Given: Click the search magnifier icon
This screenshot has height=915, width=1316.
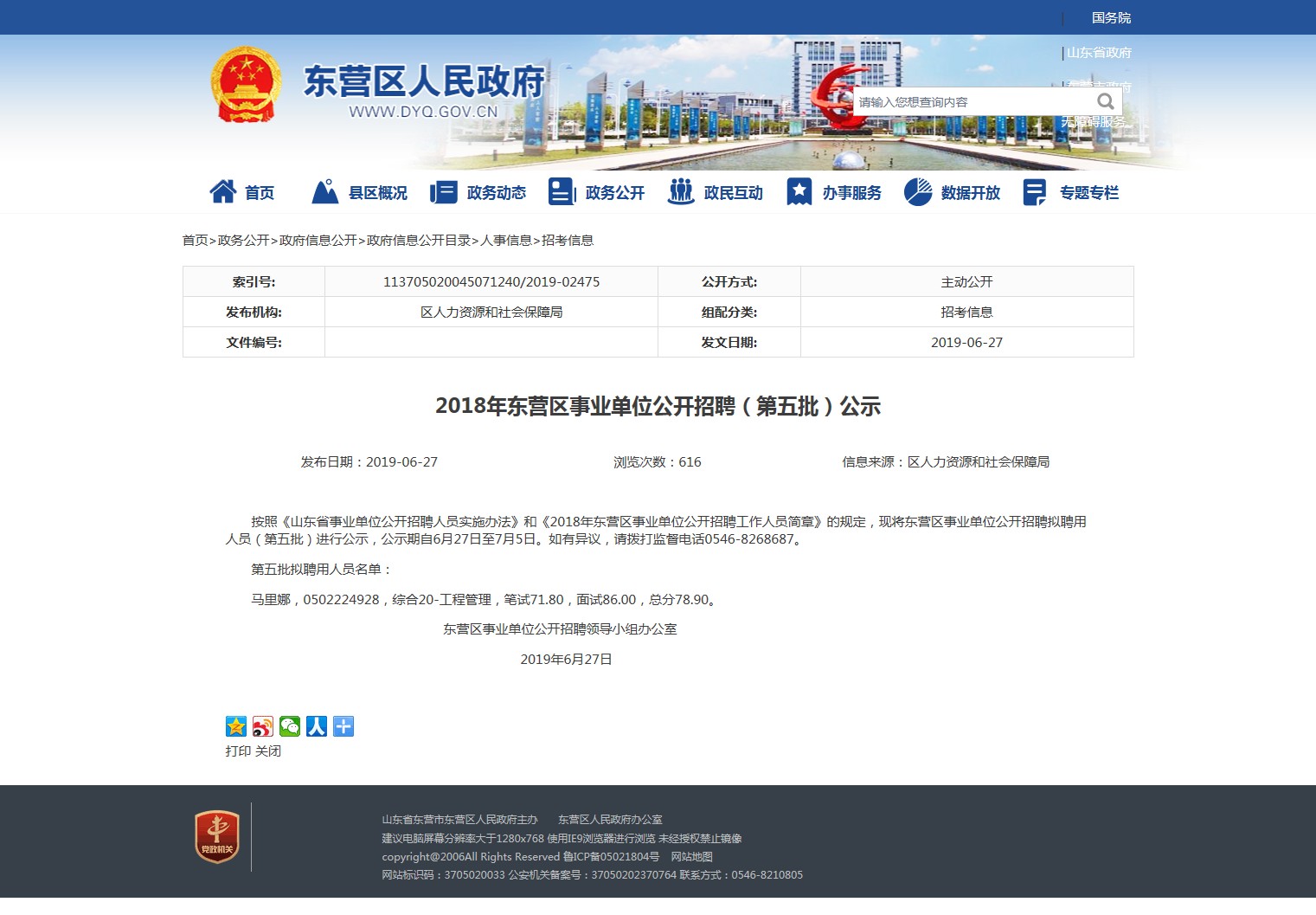Looking at the screenshot, I should pyautogui.click(x=1105, y=101).
